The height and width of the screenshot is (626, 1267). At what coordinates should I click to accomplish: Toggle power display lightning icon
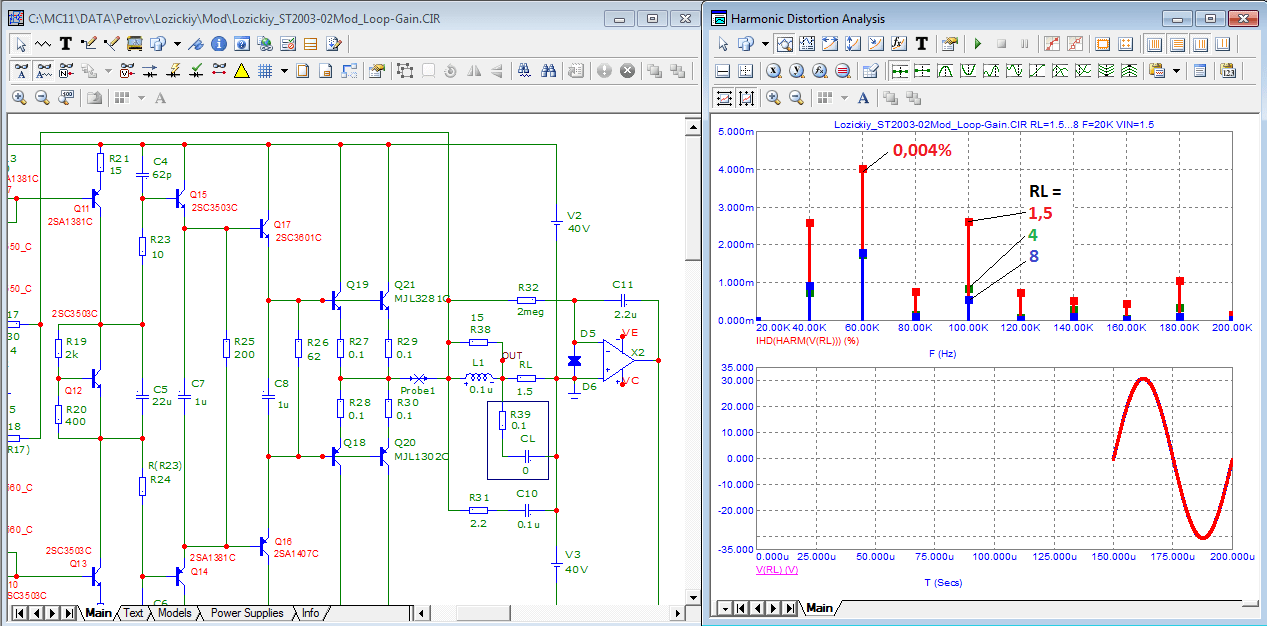(x=173, y=70)
